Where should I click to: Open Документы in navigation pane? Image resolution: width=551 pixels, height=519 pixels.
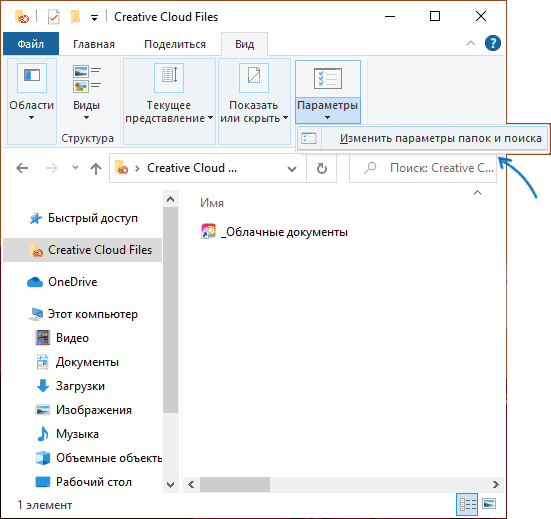(87, 362)
